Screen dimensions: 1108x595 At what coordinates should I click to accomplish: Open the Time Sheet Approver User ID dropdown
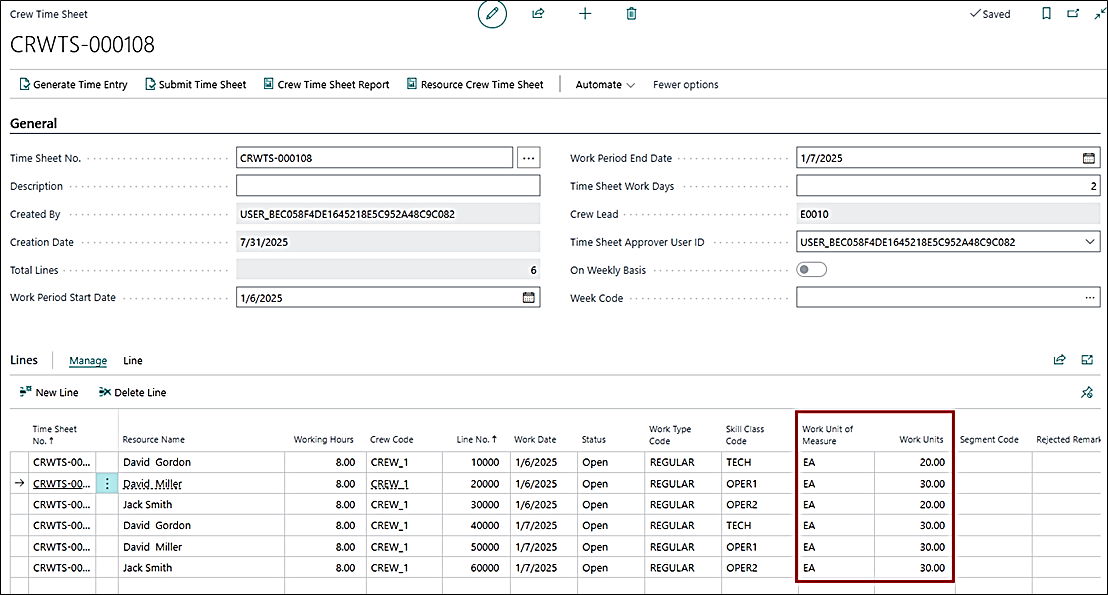(x=1090, y=242)
